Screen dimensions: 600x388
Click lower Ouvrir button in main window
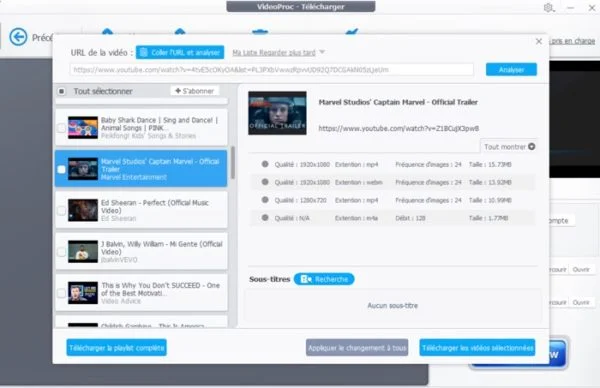point(581,302)
